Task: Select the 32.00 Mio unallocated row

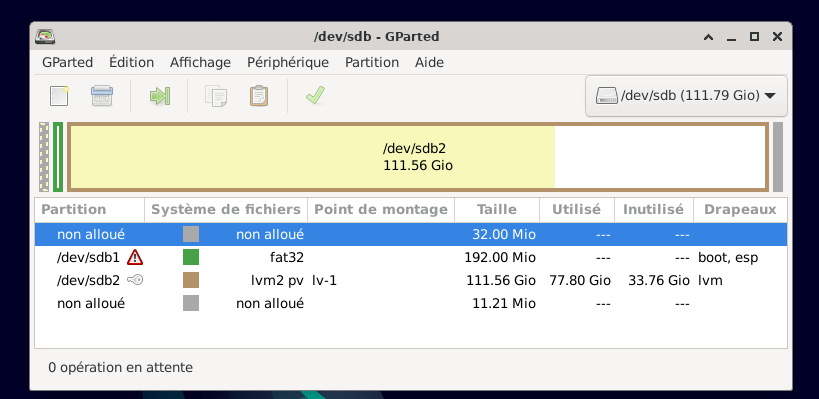Action: (411, 234)
